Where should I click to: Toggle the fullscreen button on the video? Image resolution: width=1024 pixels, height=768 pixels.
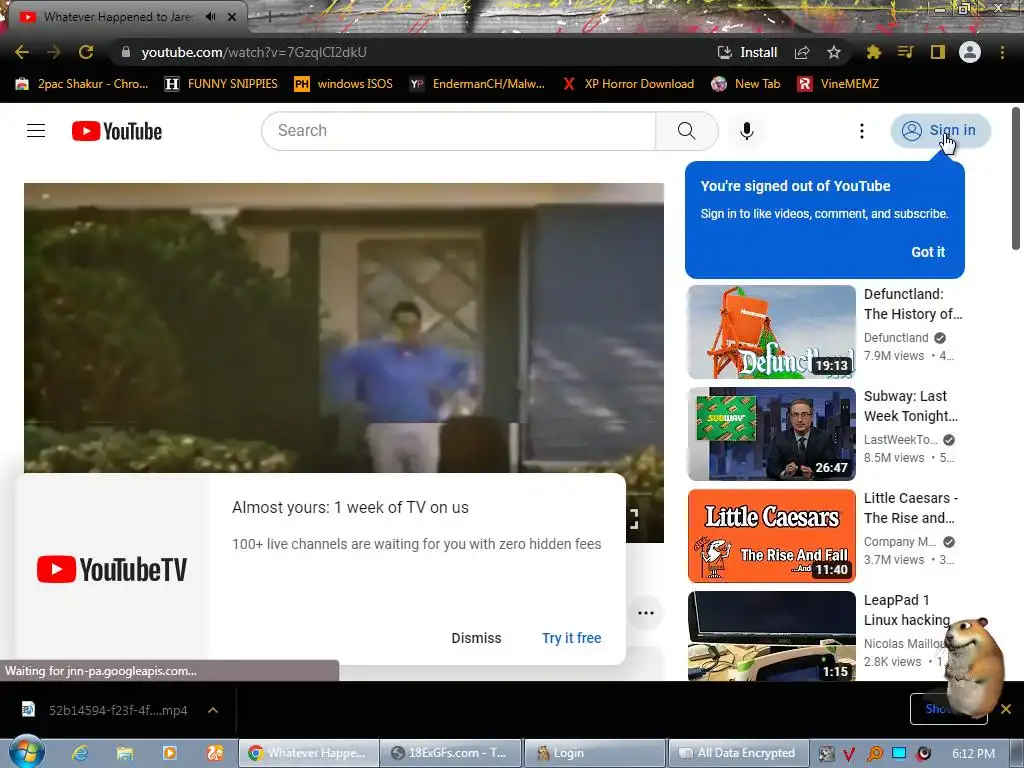point(634,519)
